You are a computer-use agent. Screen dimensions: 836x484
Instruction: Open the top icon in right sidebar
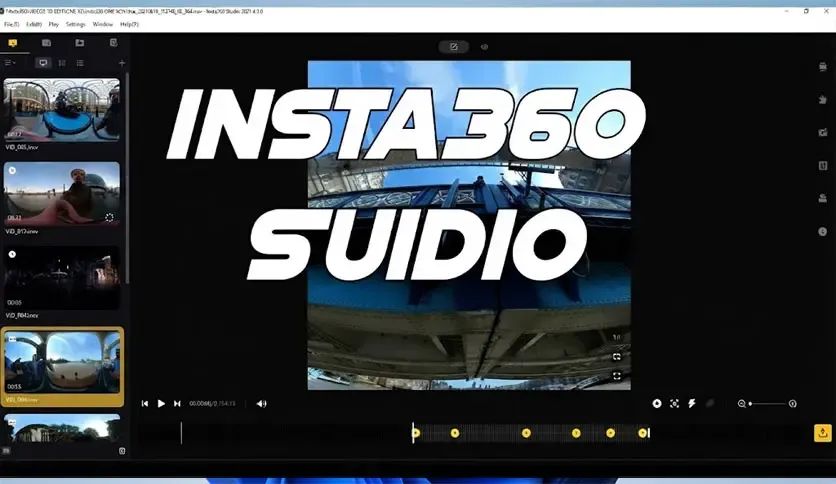[x=823, y=67]
